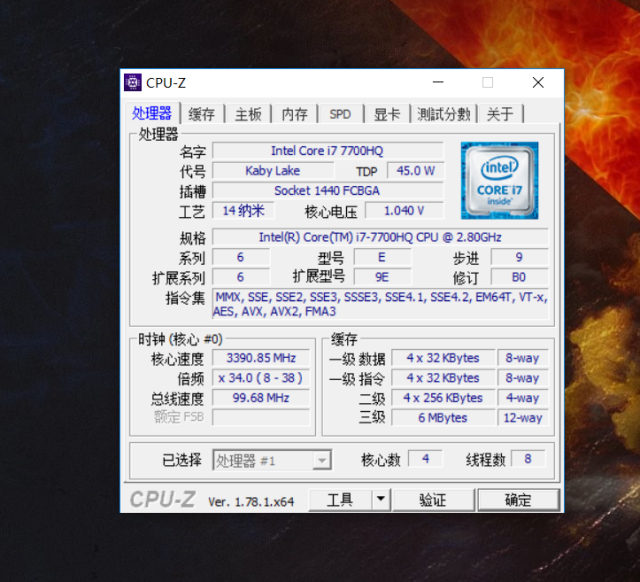Open the 处理器 #1 selection dropdown
The height and width of the screenshot is (582, 640).
(x=272, y=460)
